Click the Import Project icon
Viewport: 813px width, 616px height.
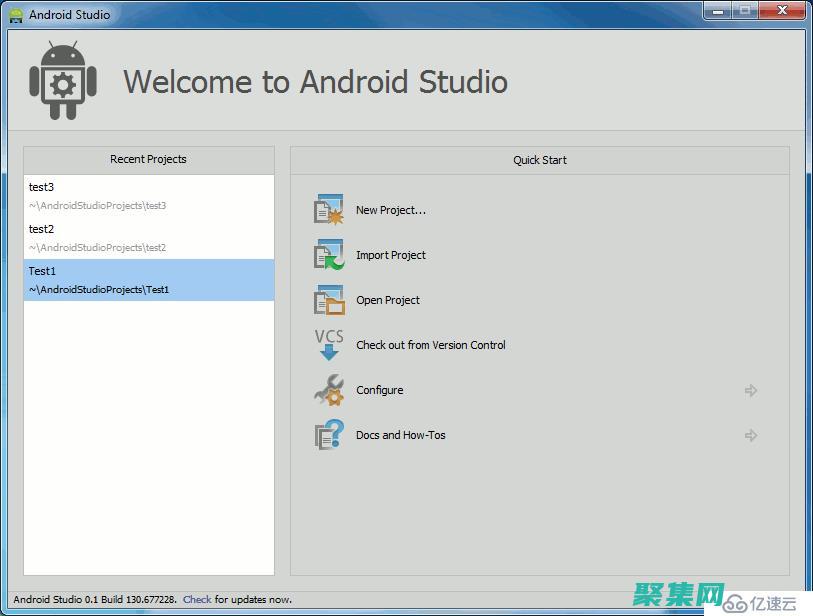pyautogui.click(x=329, y=255)
